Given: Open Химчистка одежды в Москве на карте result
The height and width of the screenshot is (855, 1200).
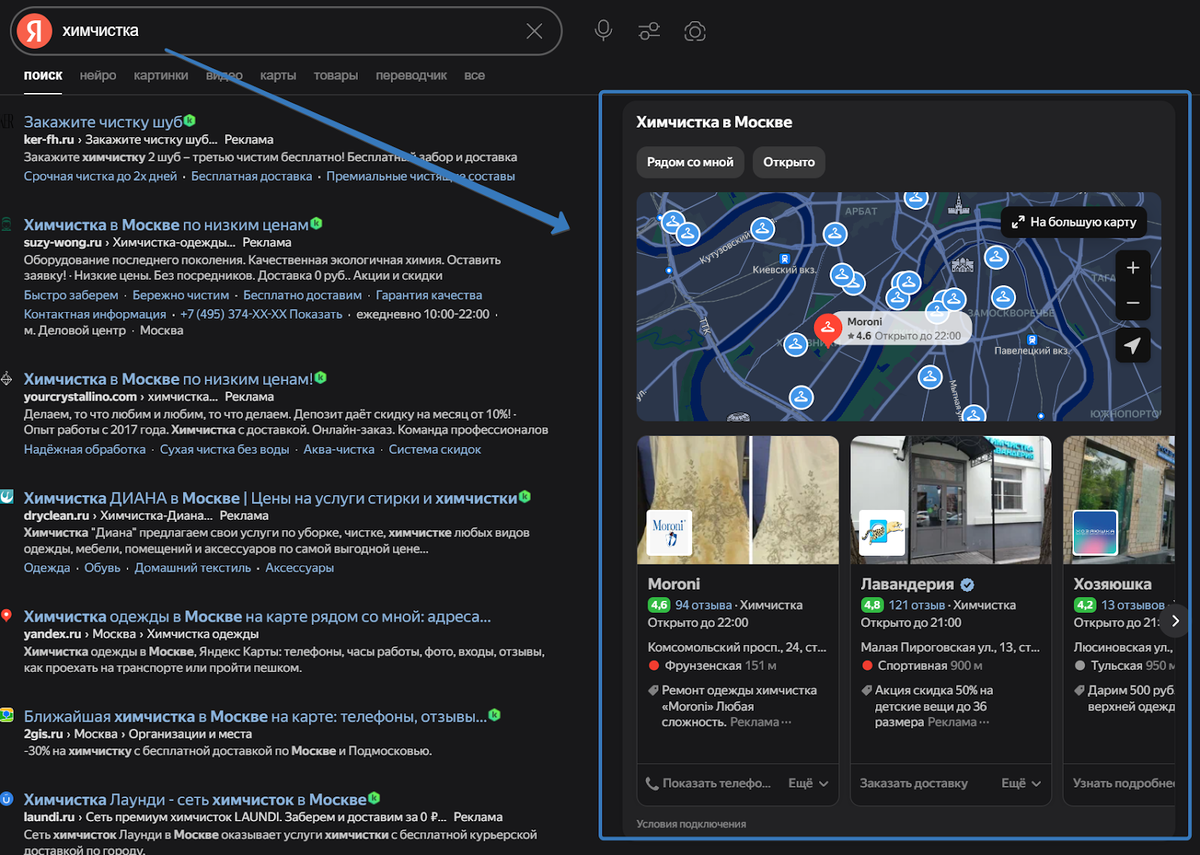Looking at the screenshot, I should click(257, 617).
